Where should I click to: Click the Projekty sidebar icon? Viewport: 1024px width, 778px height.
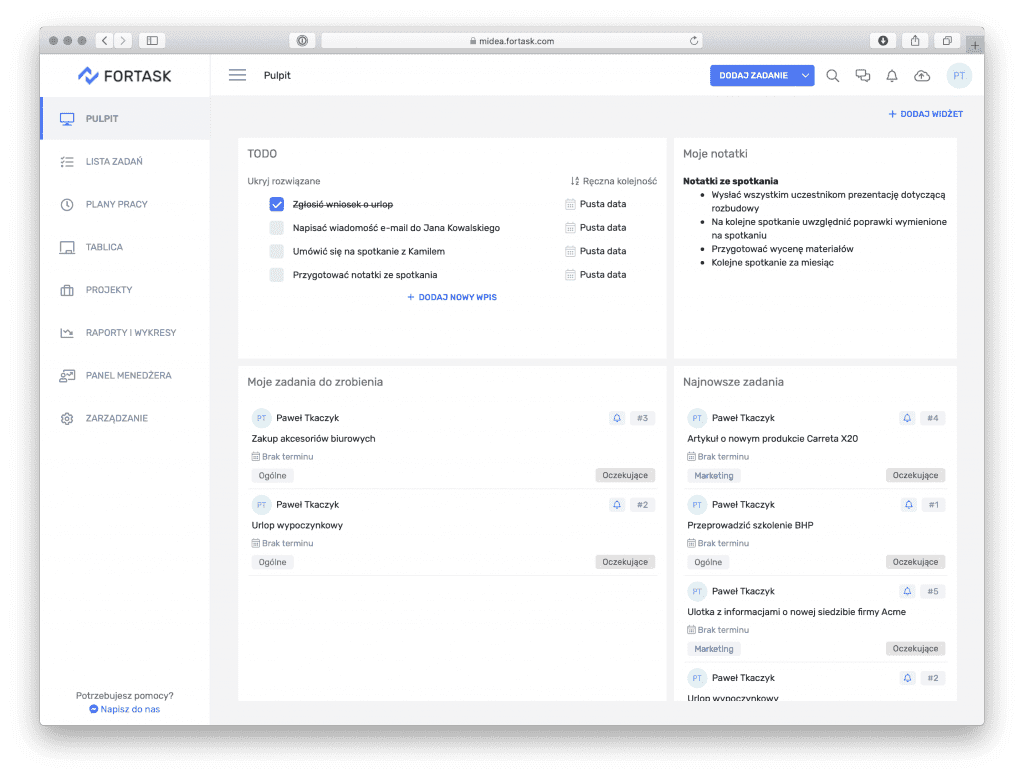(64, 290)
